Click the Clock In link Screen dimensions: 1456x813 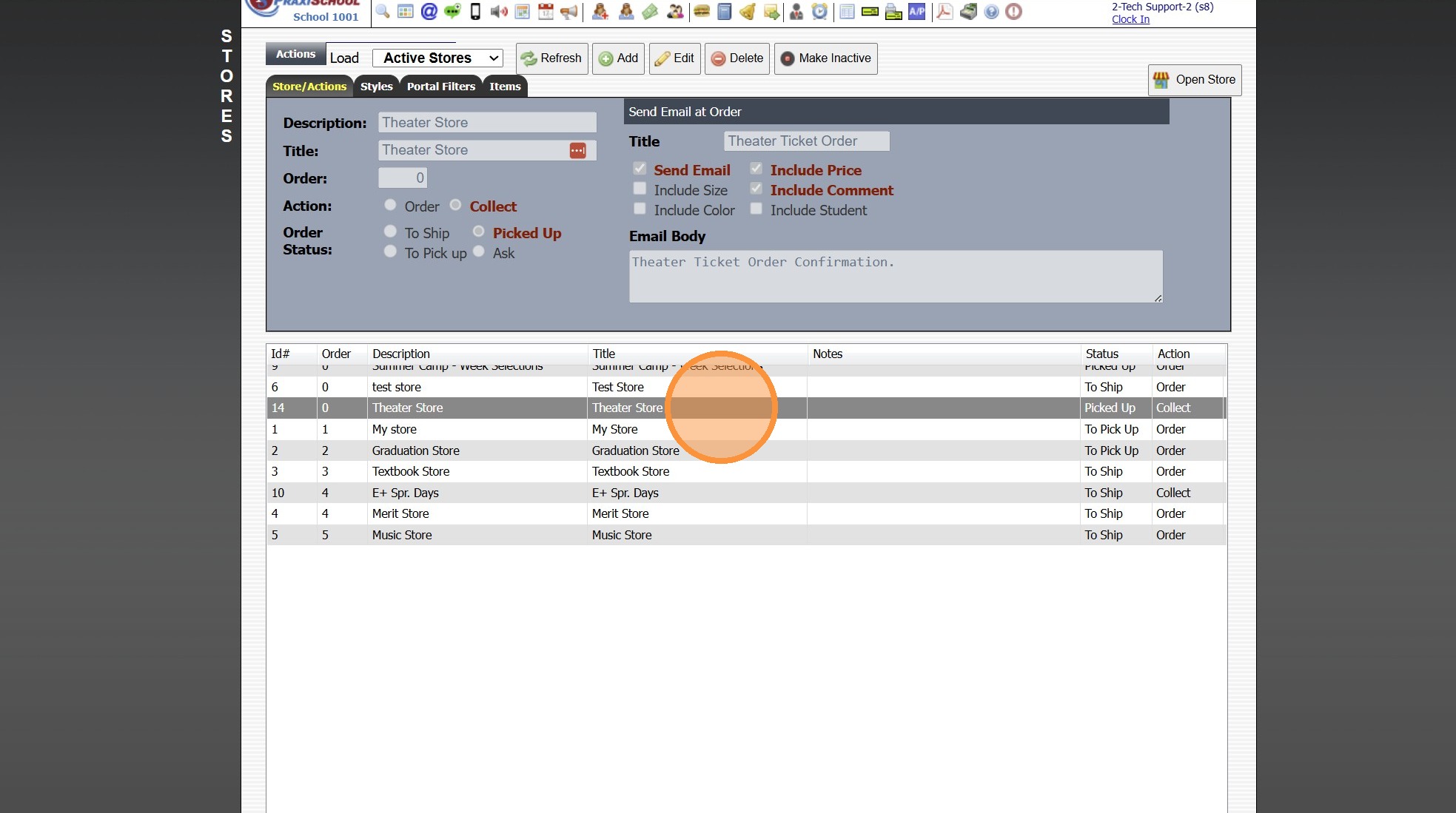1130,19
